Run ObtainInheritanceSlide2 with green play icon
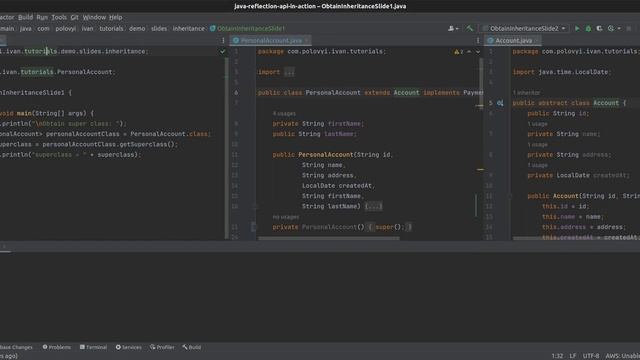The image size is (640, 360). pyautogui.click(x=577, y=28)
